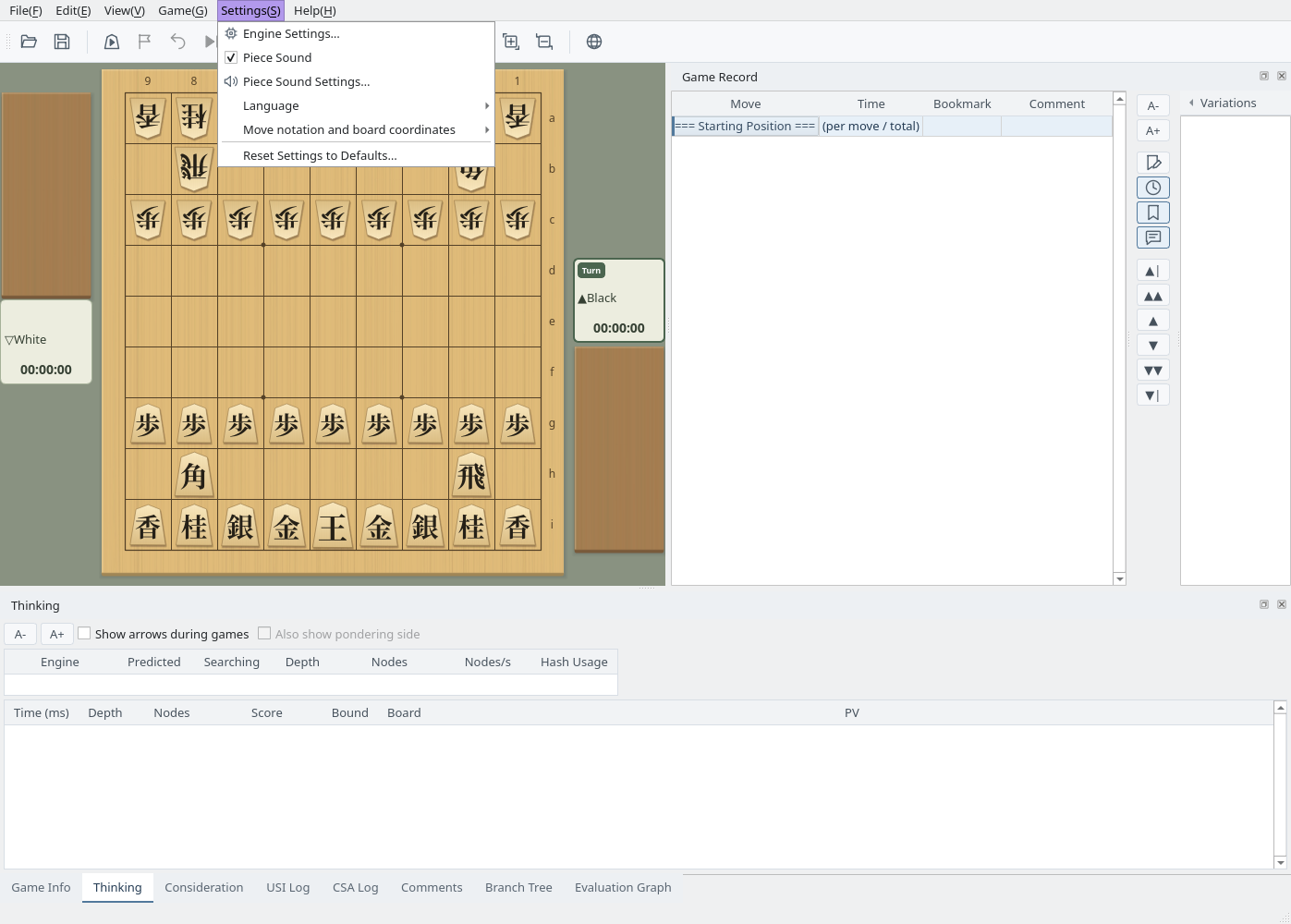Choose Reset Settings to Defaults

point(356,155)
